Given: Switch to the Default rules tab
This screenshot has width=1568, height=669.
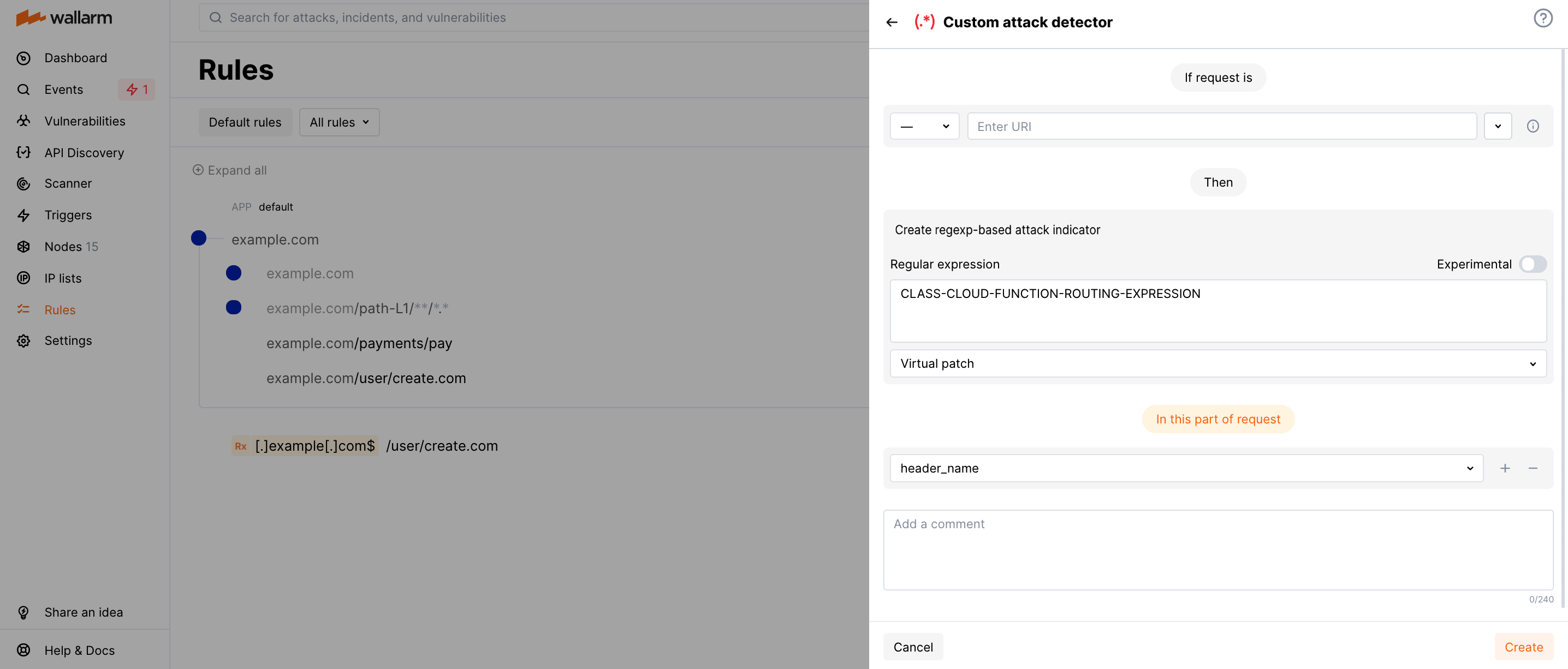Looking at the screenshot, I should (x=245, y=122).
